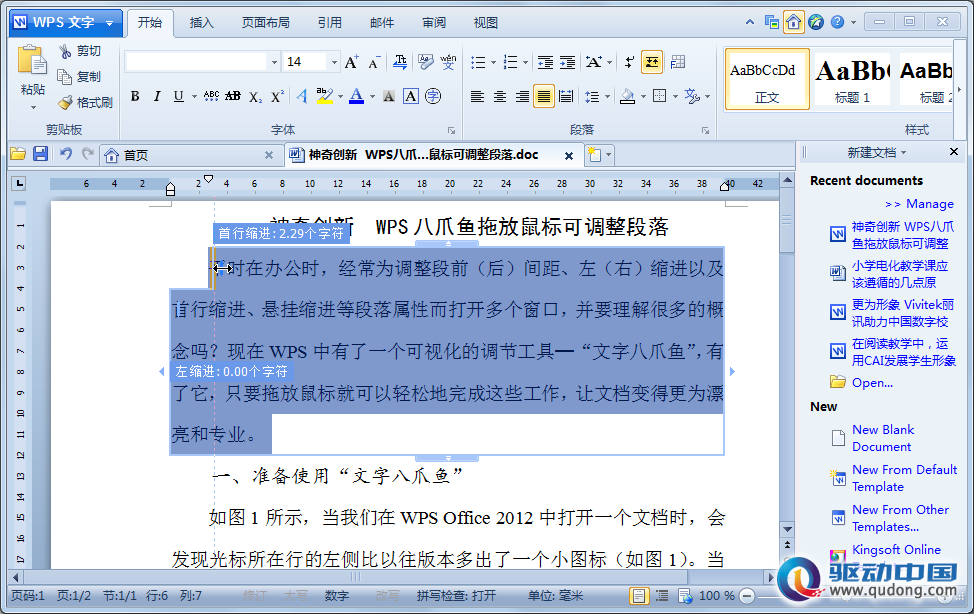
Task: Switch to page layout view in status bar
Action: 638,596
